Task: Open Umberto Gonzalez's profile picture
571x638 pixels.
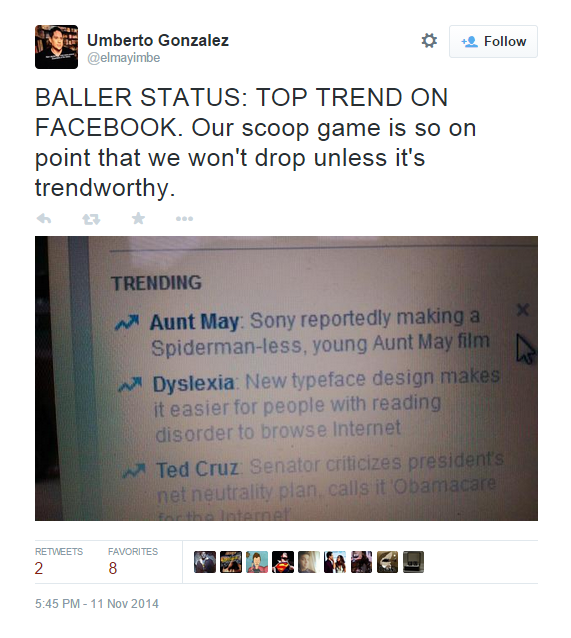Action: [x=56, y=47]
